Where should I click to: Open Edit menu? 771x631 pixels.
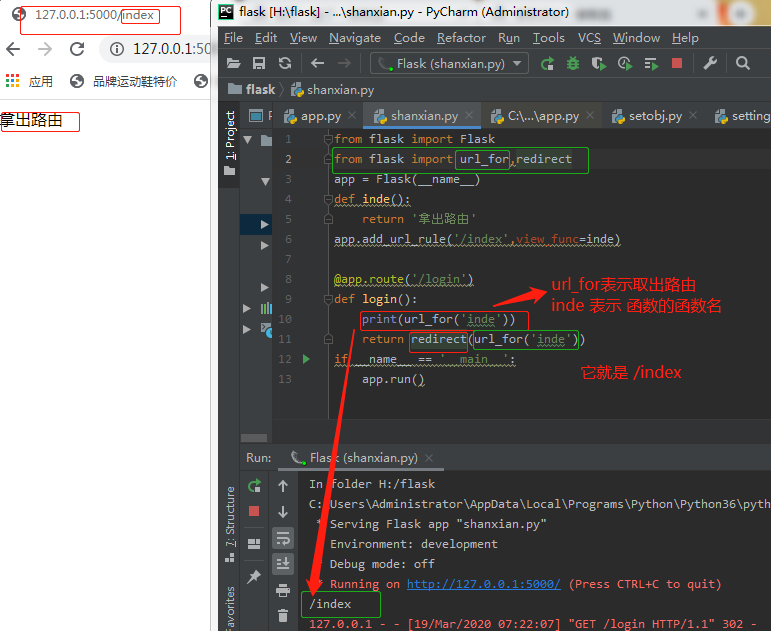266,38
